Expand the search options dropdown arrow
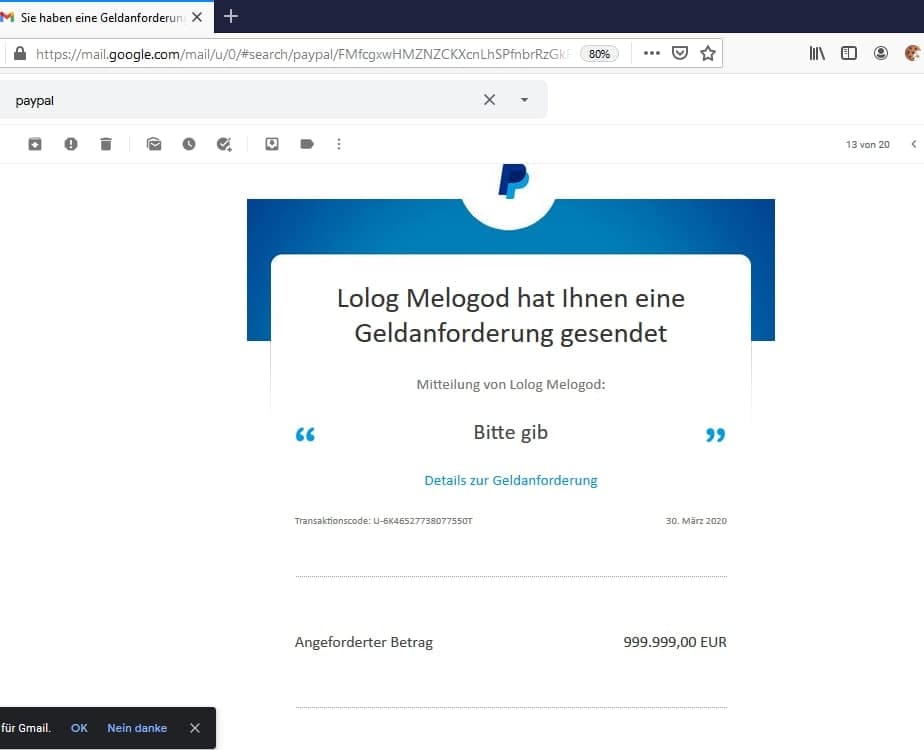Screen dimensions: 924x750 coord(524,100)
